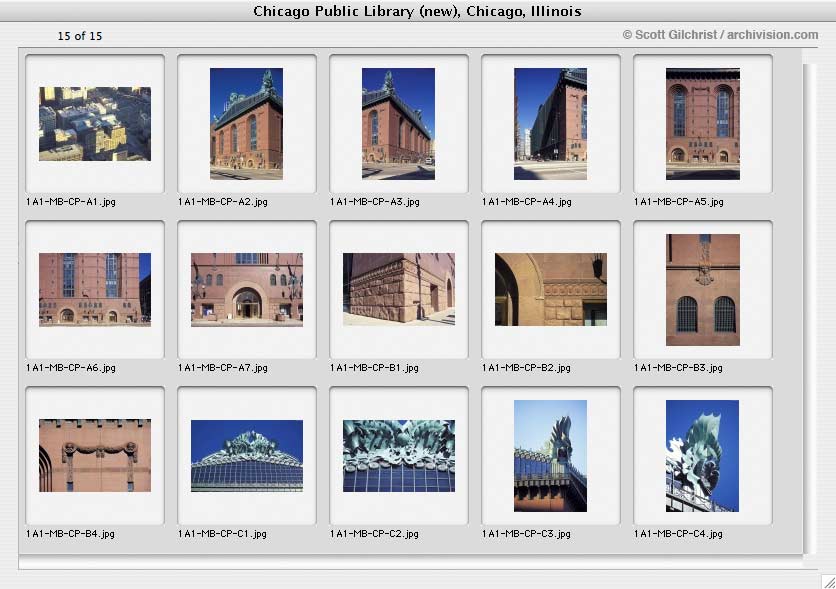Click the file name 1A1-MB-CP-A3.jpg
Screen dimensions: 836x589
[x=374, y=202]
